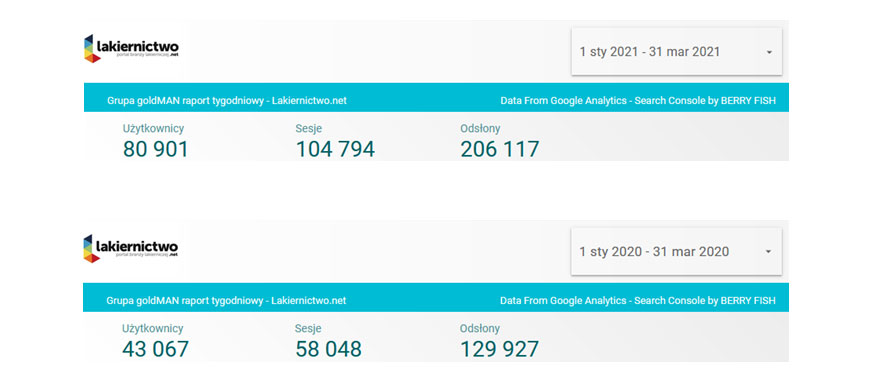Open the 1 sty 2020 - 31 mar 2020 date dropdown

point(676,251)
